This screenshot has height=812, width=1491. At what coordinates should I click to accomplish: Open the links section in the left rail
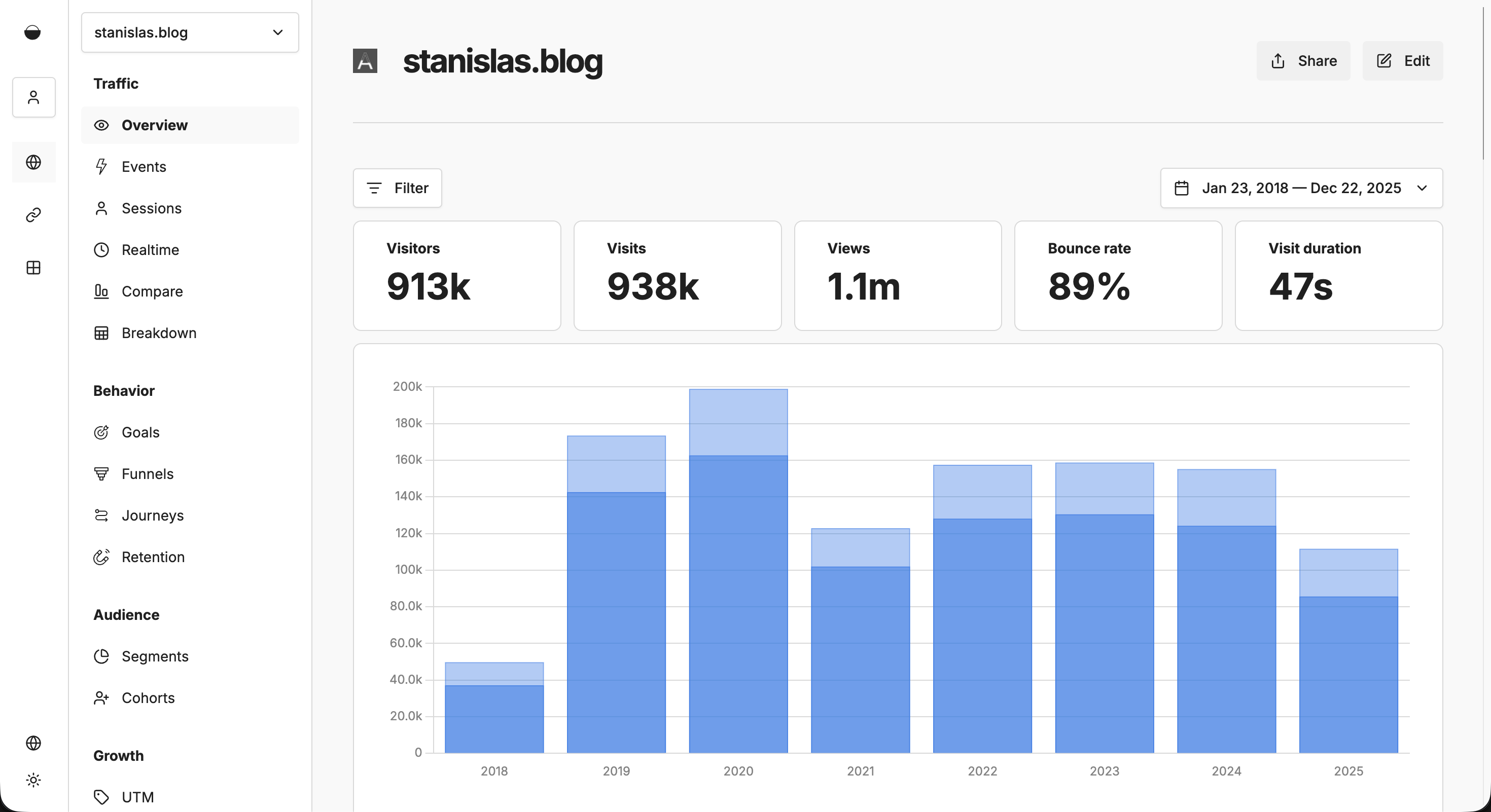coord(33,214)
